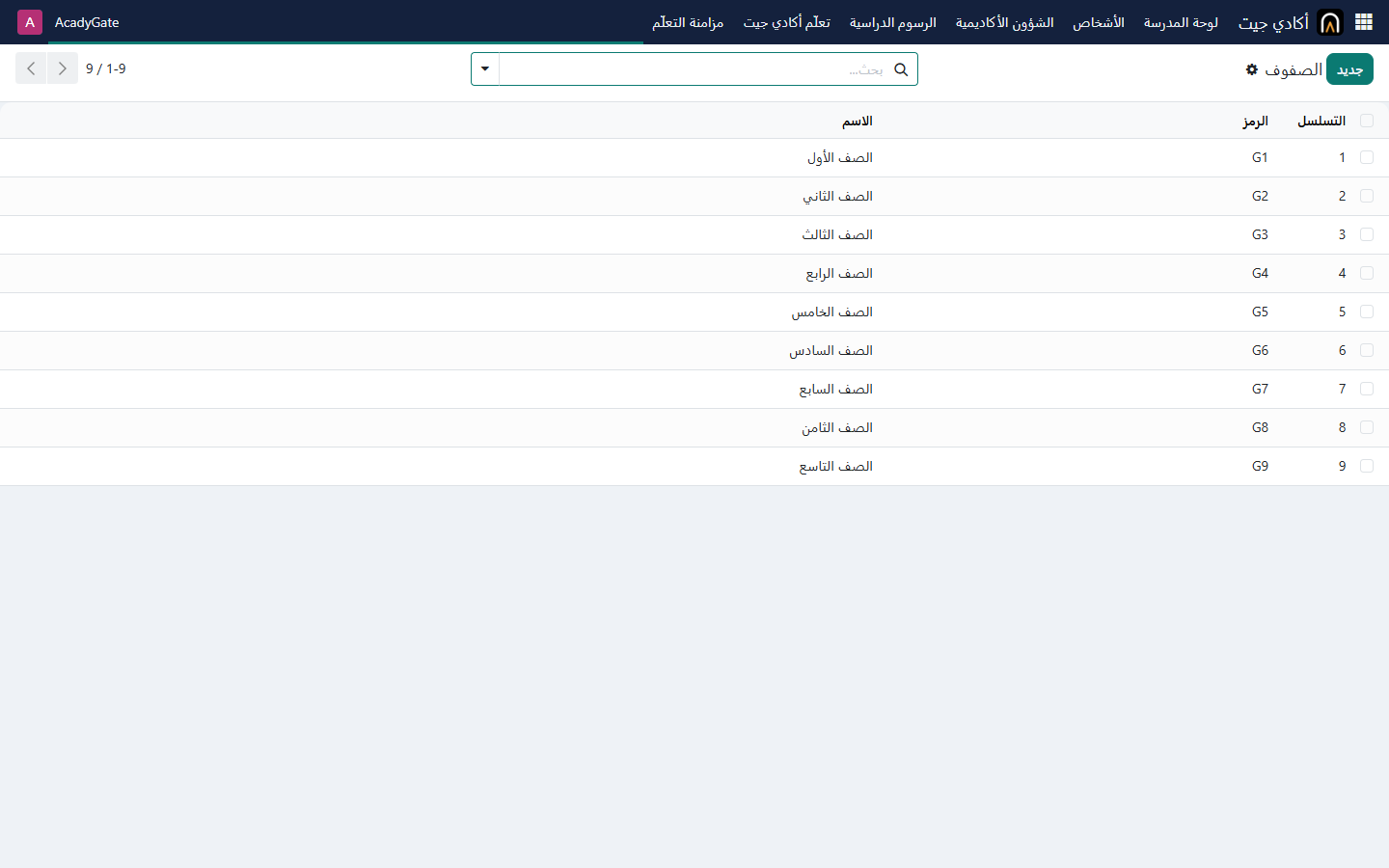Viewport: 1389px width, 868px height.
Task: Click the G1 code cell
Action: (1260, 157)
